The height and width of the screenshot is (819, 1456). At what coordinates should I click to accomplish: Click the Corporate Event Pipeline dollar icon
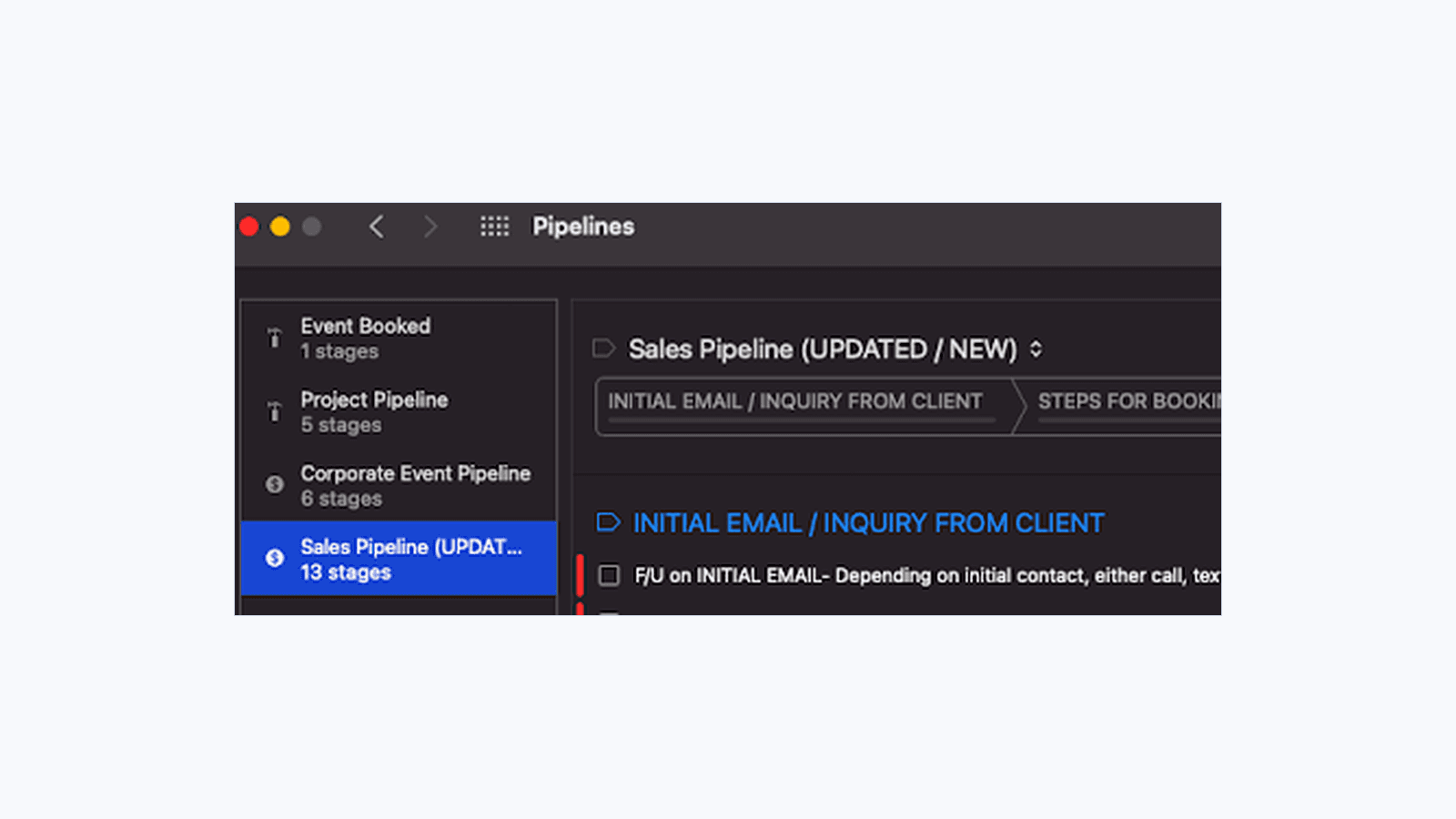pos(275,484)
